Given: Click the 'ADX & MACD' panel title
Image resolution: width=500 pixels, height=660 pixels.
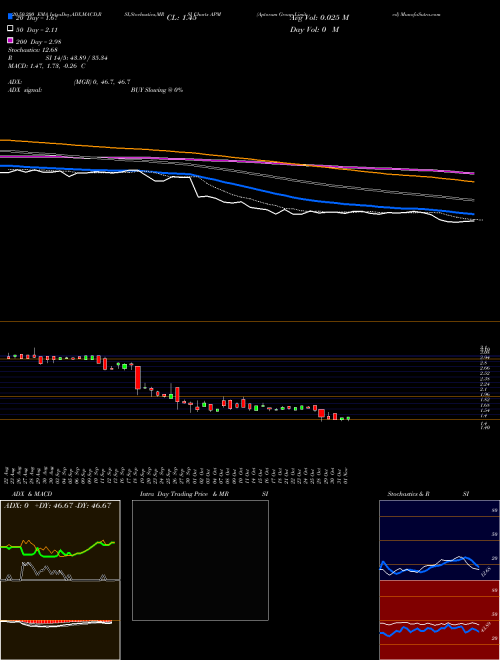Looking at the screenshot, I should pos(32,494).
